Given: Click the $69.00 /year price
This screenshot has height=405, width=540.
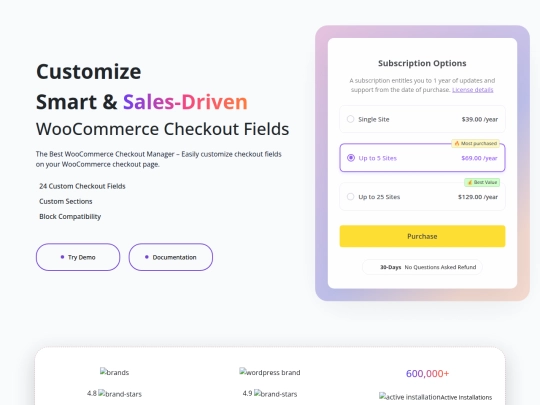Looking at the screenshot, I should [x=479, y=158].
